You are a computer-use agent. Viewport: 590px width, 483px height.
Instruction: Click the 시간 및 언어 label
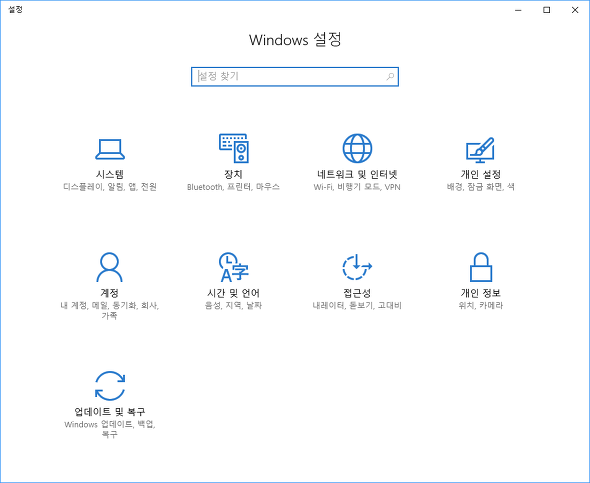(x=233, y=293)
